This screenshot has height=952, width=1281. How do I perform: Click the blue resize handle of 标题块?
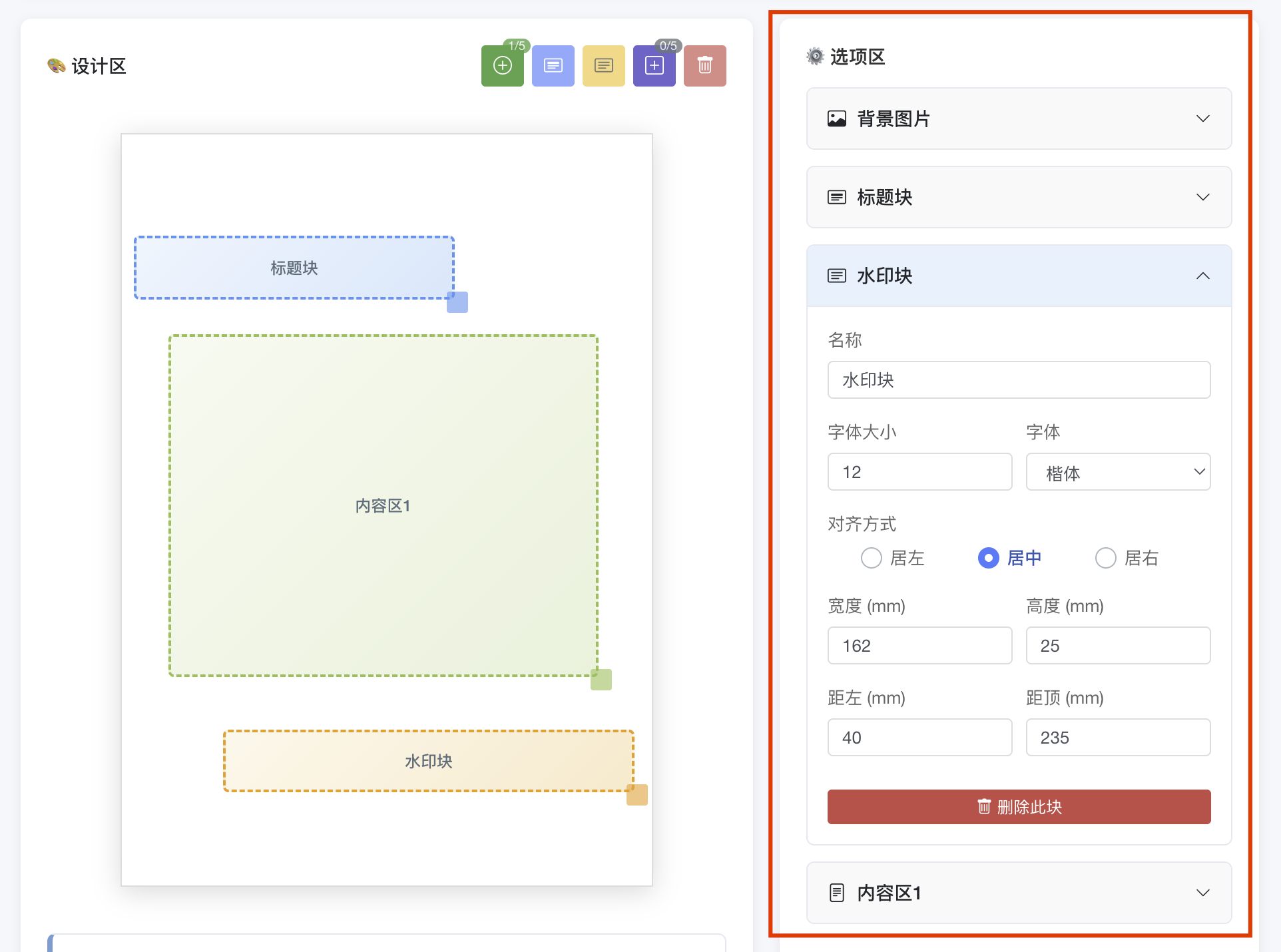(457, 302)
